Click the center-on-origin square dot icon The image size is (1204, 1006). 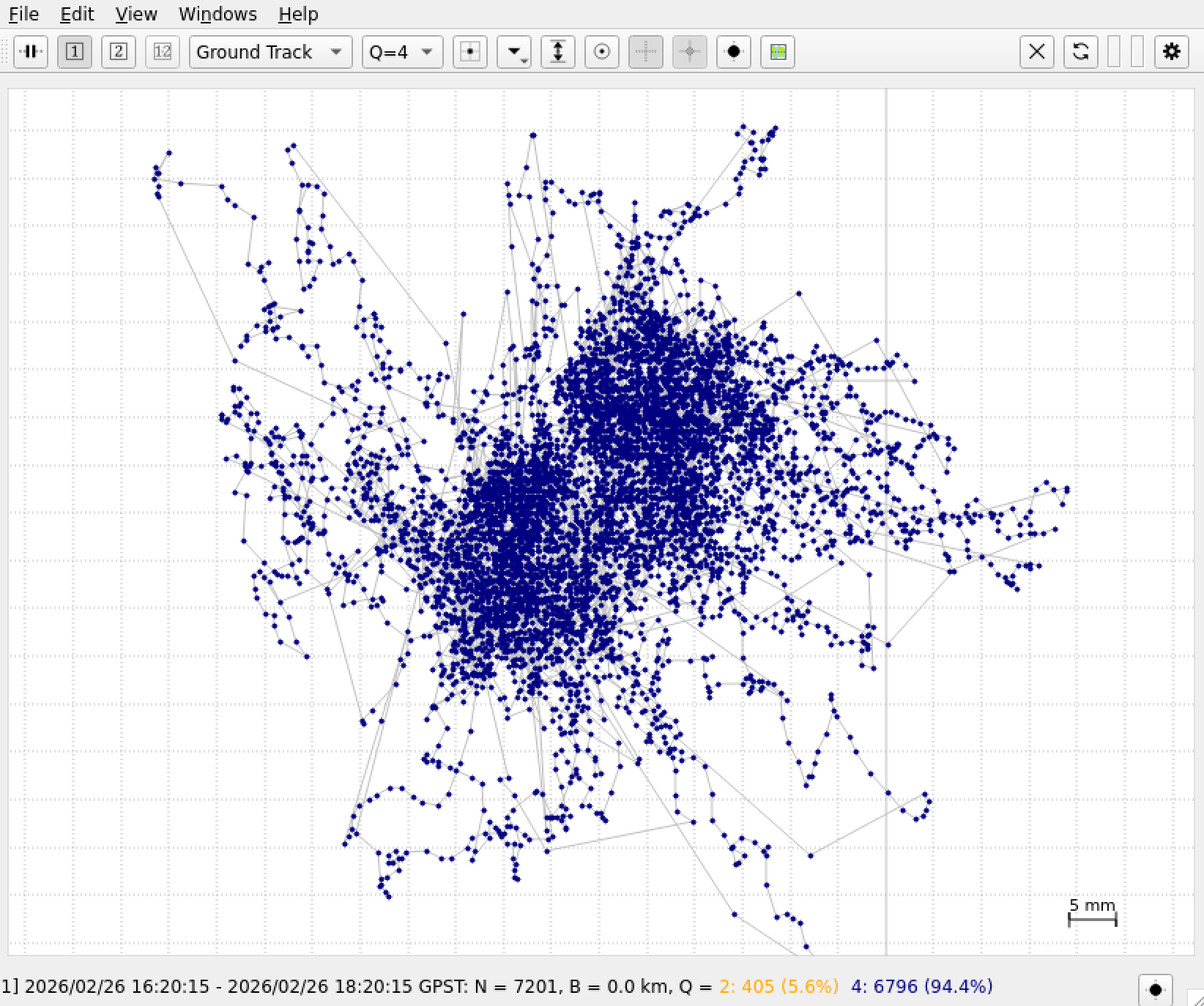(470, 52)
